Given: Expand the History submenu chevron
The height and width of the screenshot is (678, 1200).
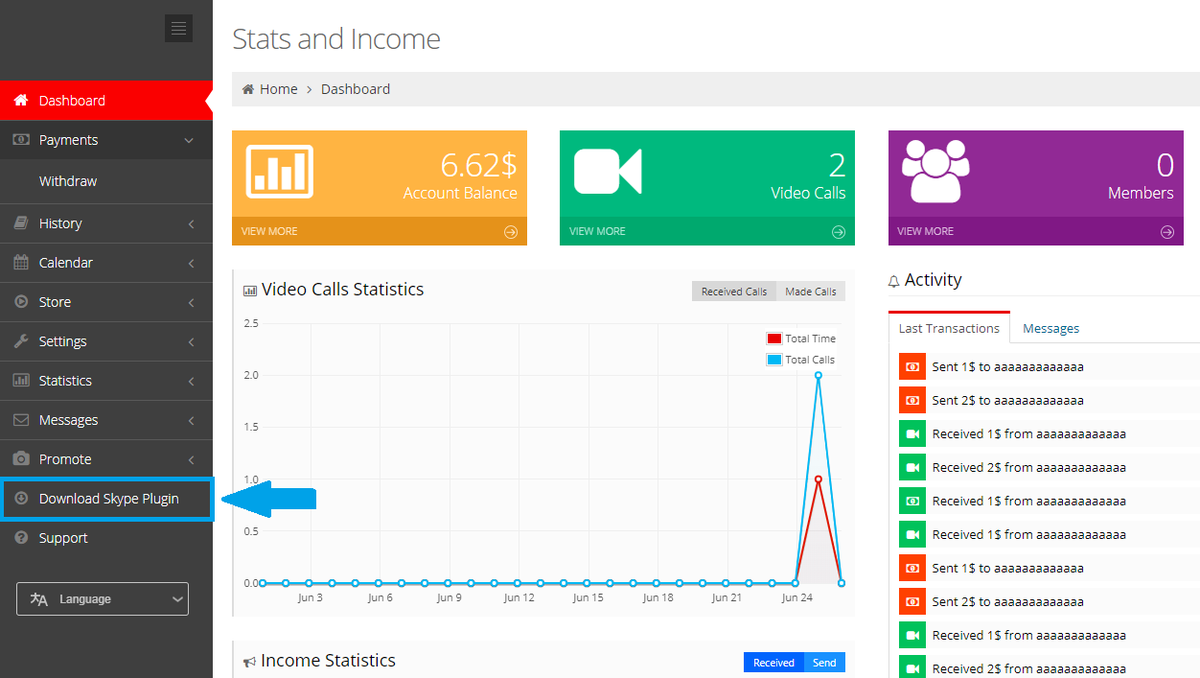Looking at the screenshot, I should (191, 224).
